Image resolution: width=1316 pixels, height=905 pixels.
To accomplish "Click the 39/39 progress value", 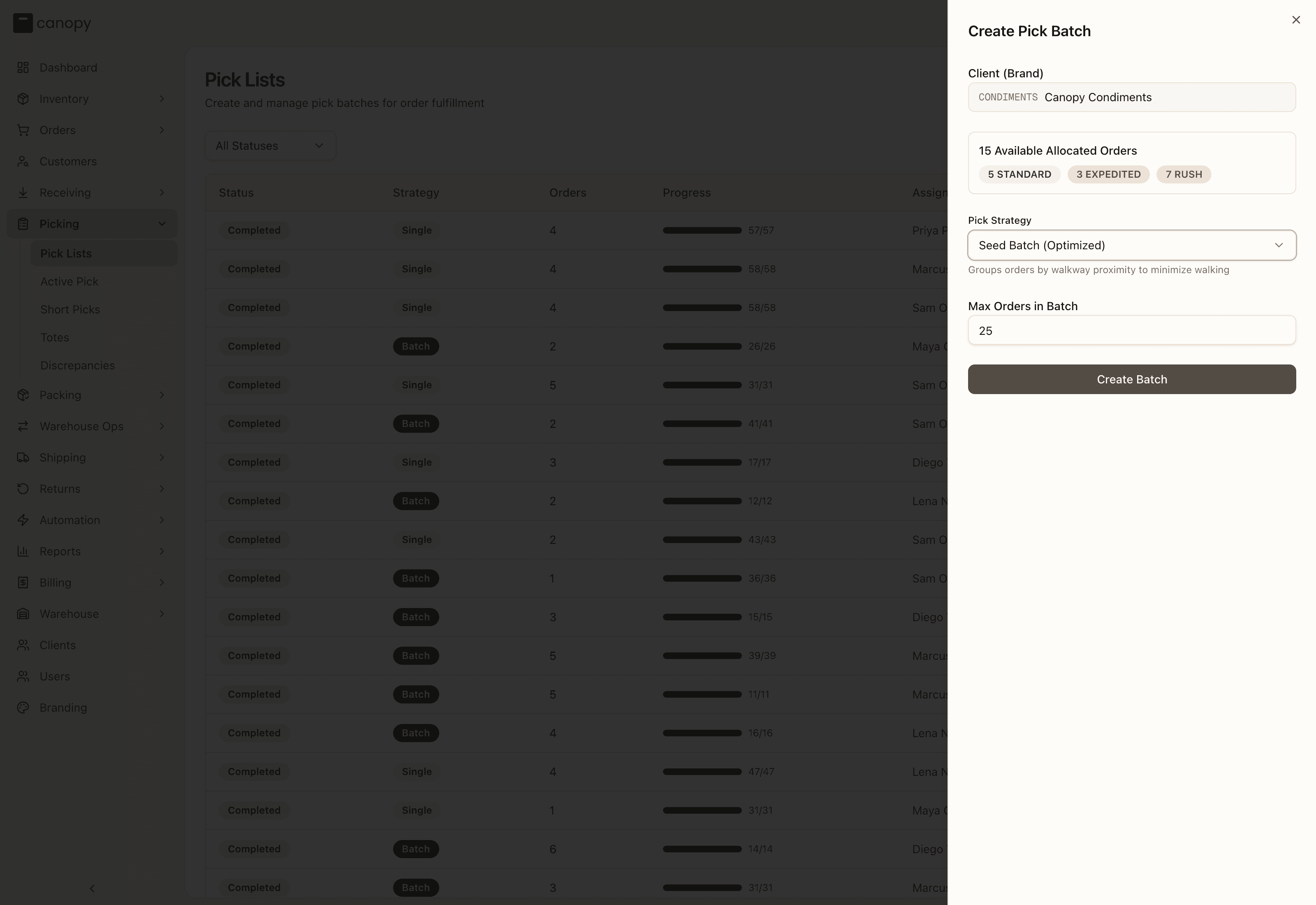I will pyautogui.click(x=762, y=655).
